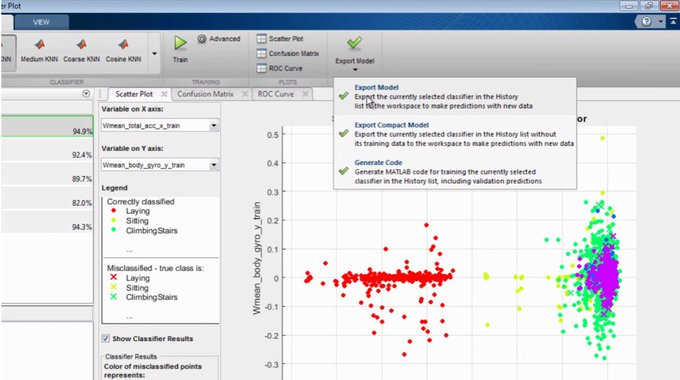Choose Export Model menu entry
The image size is (680, 380).
coord(455,96)
